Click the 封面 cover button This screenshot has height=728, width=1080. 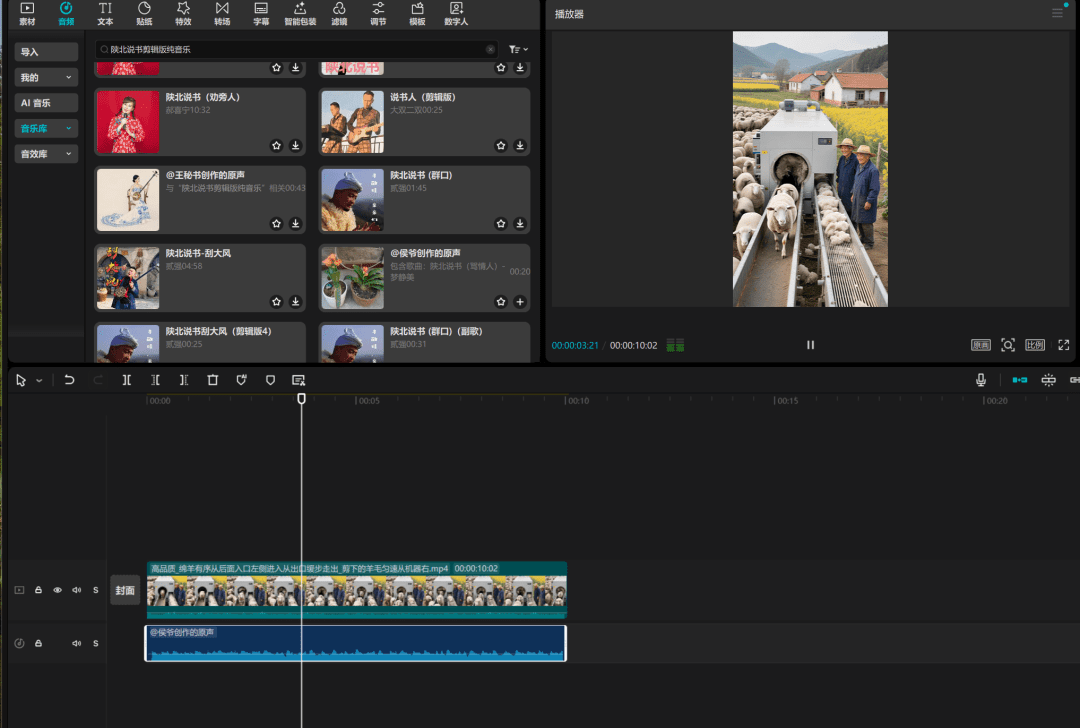point(125,590)
